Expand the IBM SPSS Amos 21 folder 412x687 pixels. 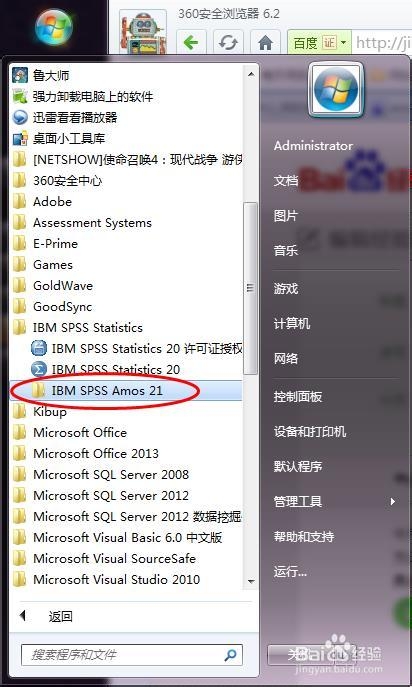click(x=126, y=390)
